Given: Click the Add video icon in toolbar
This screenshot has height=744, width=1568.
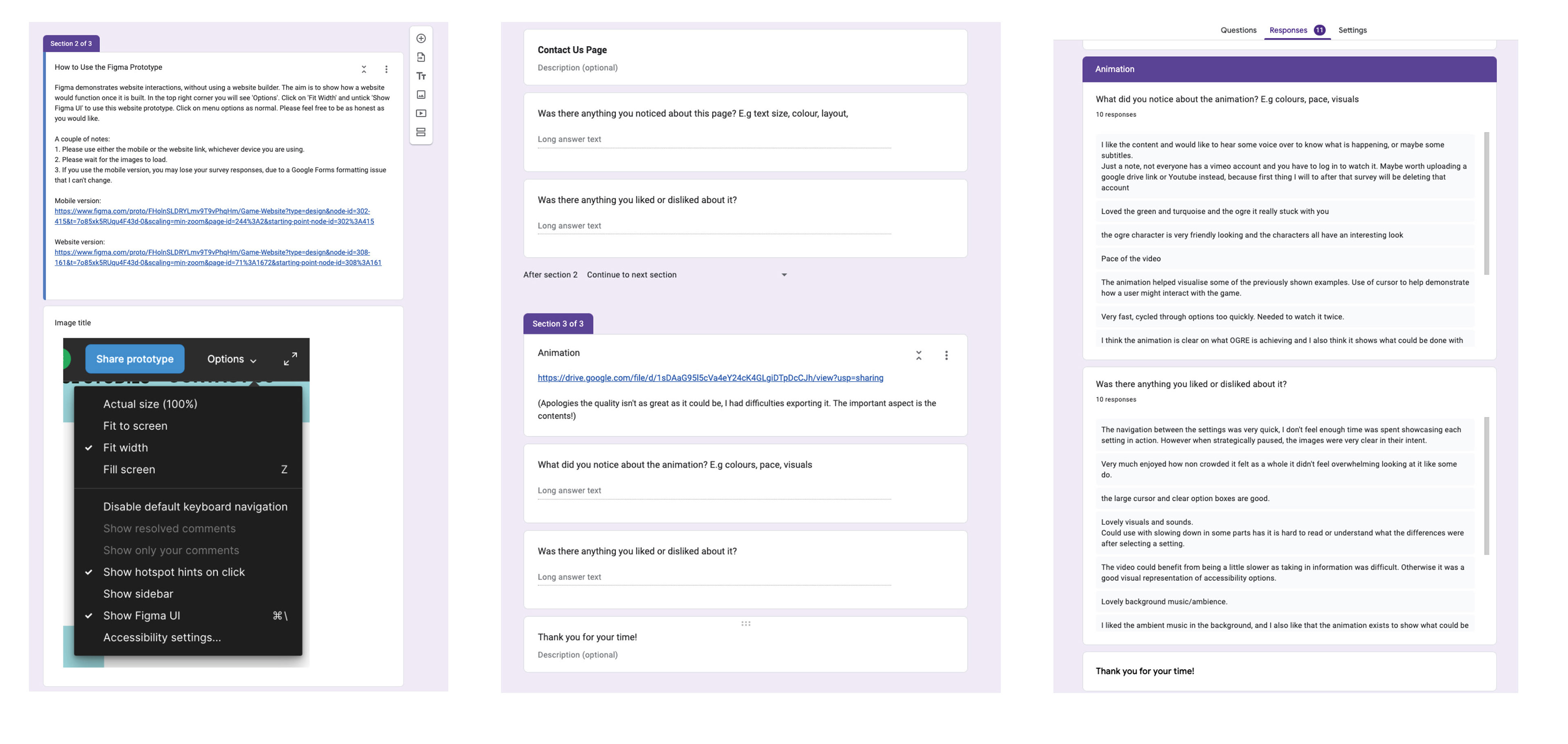Looking at the screenshot, I should (421, 113).
